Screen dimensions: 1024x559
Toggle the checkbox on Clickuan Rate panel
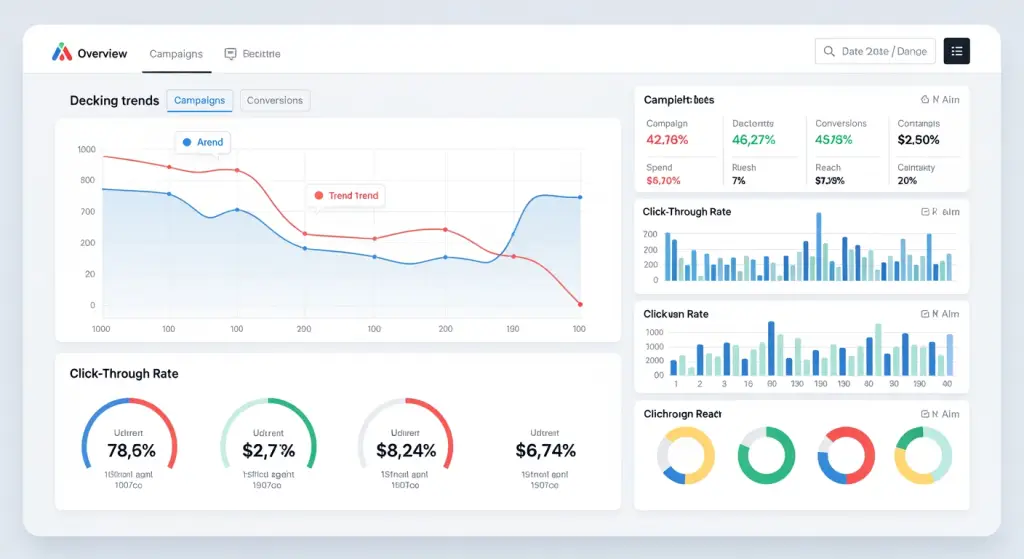point(925,314)
